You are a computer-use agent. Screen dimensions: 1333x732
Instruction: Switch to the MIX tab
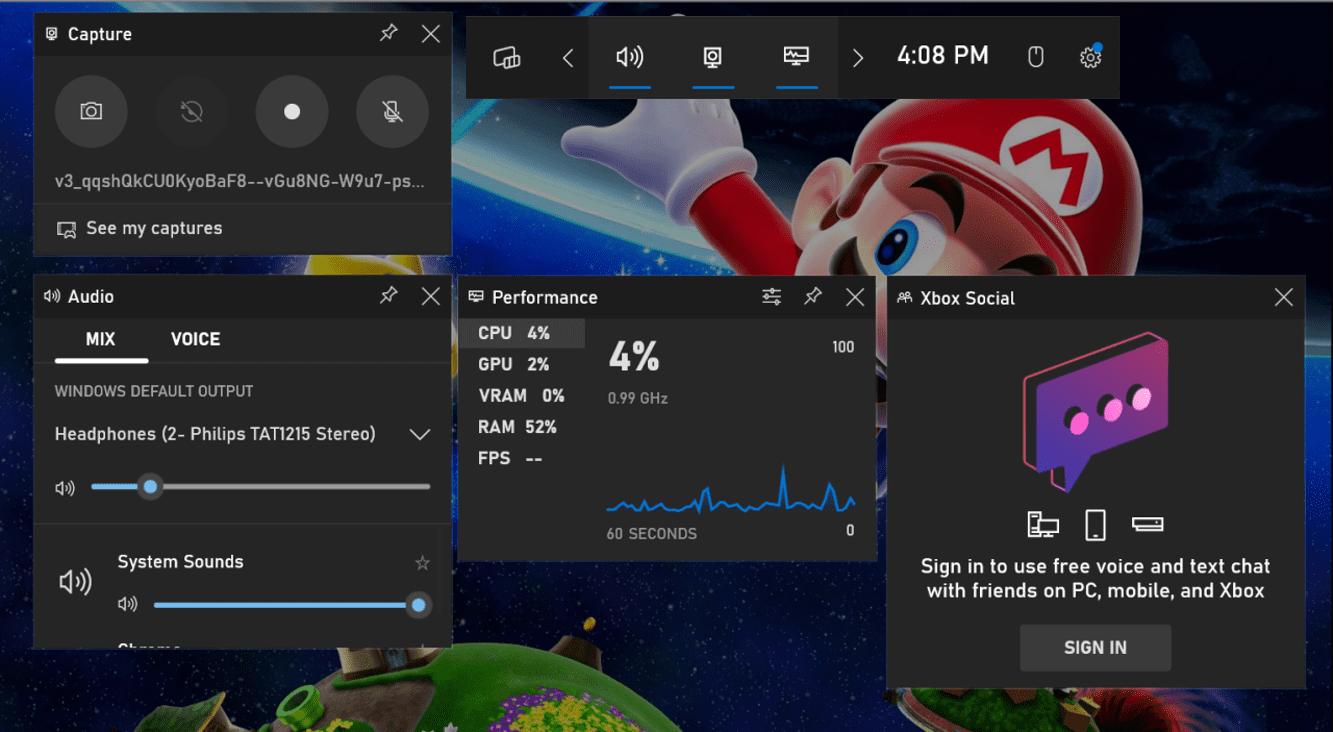(101, 339)
